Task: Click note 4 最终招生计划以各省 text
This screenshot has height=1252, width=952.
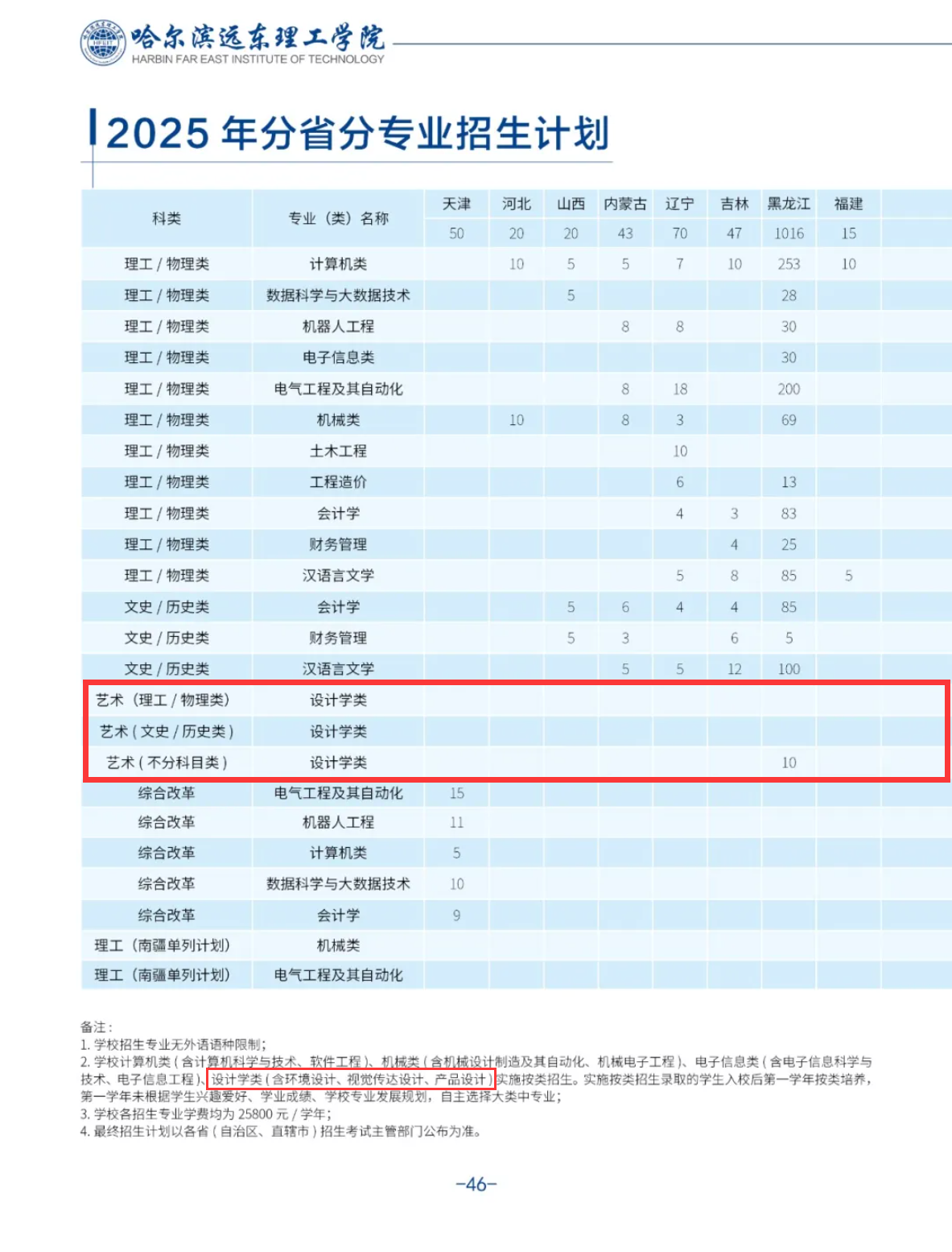Action: (282, 1131)
